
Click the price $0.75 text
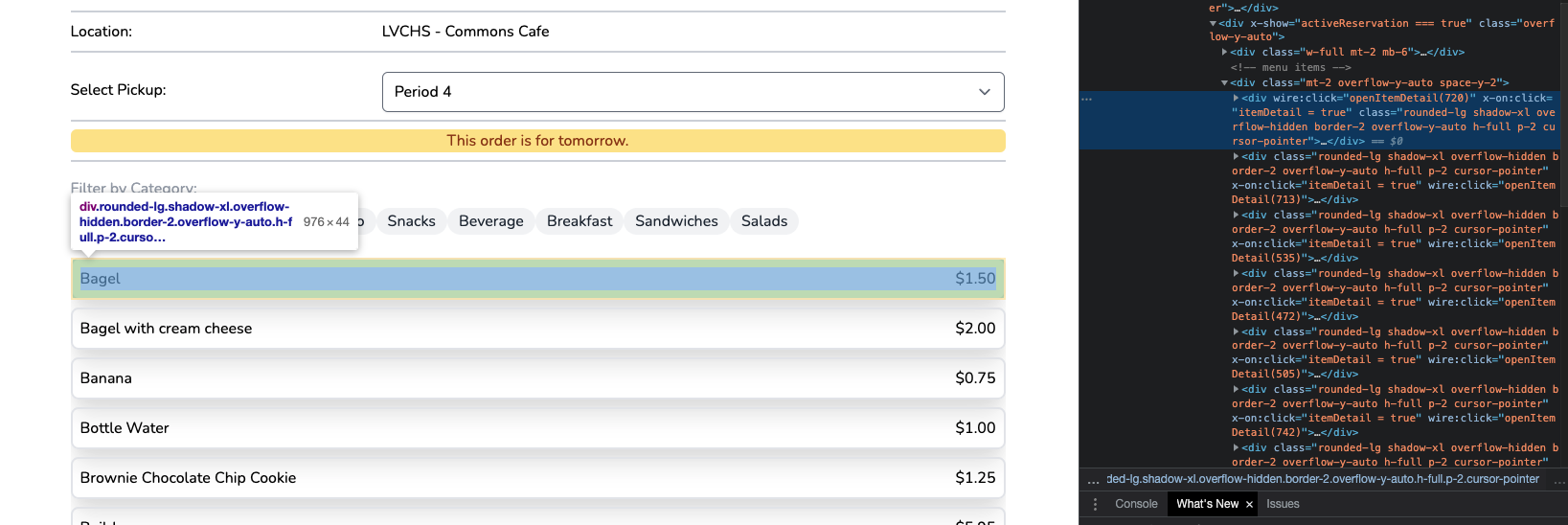(975, 378)
